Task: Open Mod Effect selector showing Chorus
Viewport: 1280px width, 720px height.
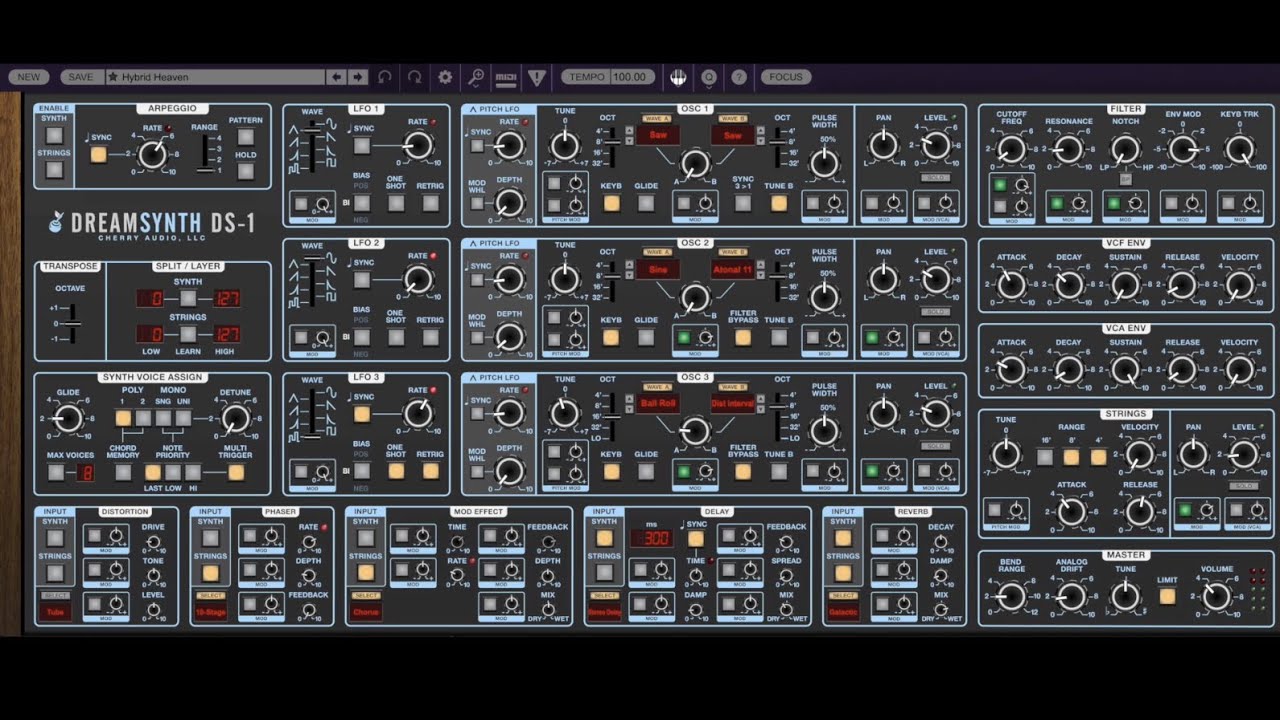Action: tap(366, 611)
